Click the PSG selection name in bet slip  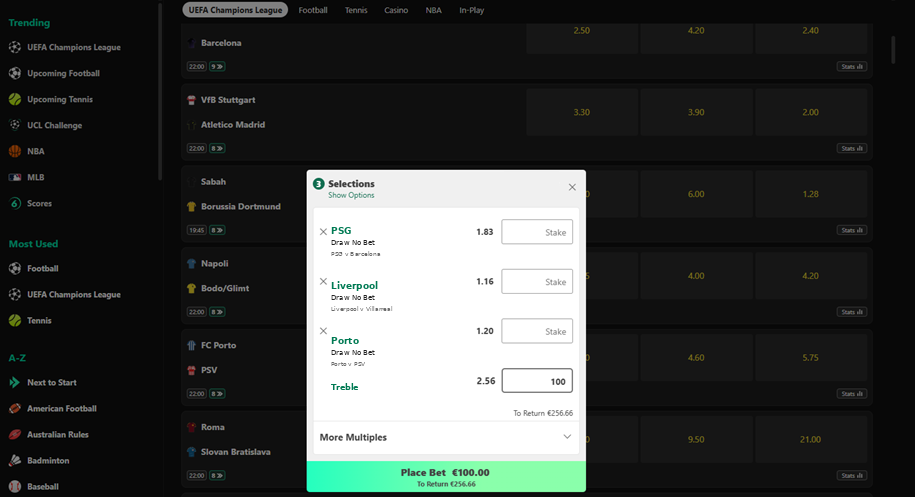click(341, 230)
